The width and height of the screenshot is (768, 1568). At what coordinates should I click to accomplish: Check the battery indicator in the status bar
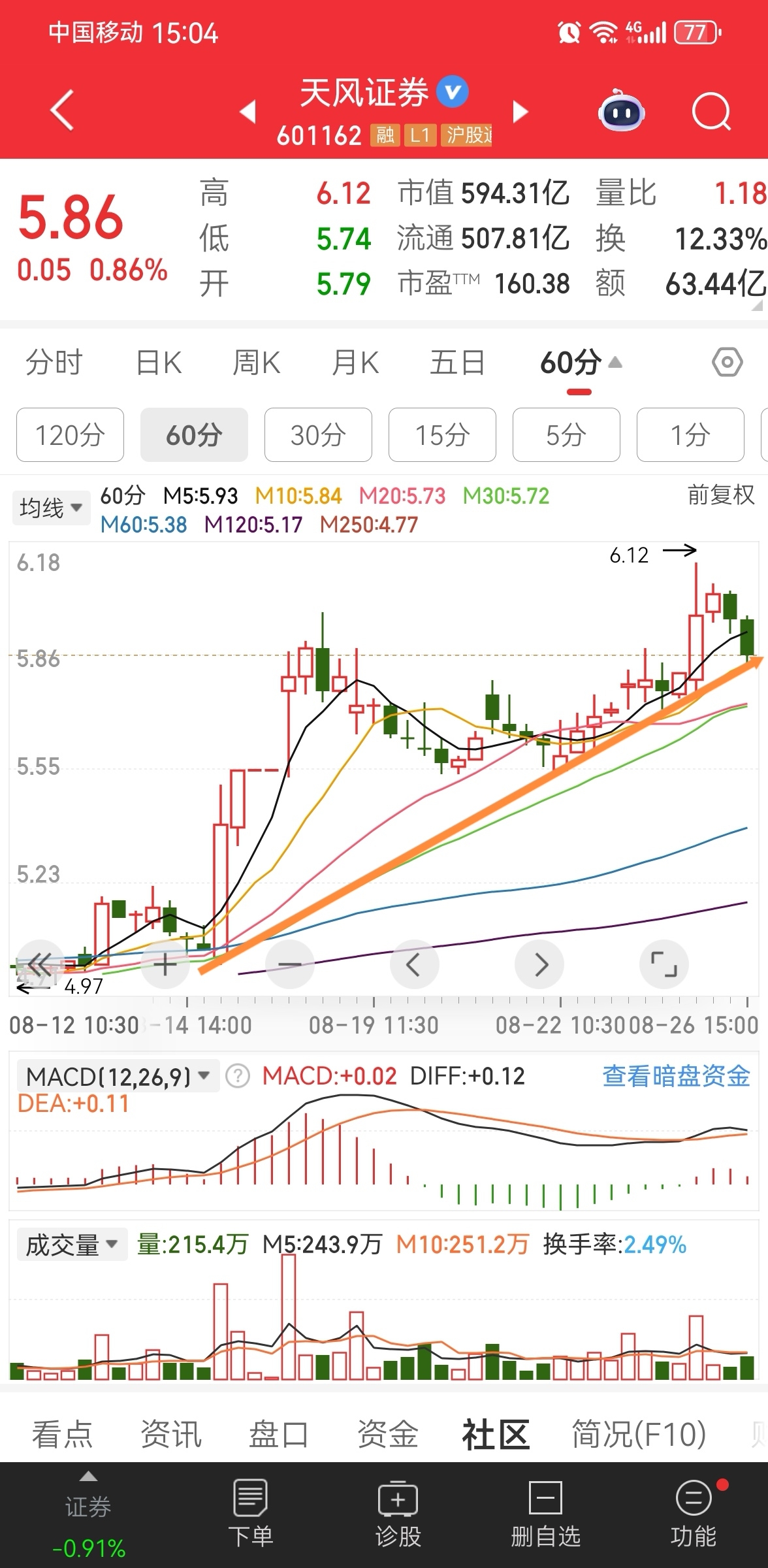coord(697,32)
